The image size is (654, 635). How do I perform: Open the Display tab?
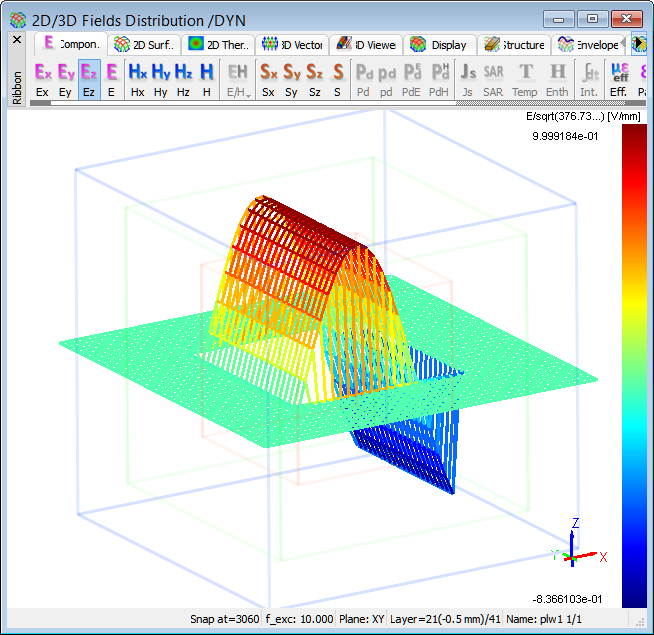439,44
